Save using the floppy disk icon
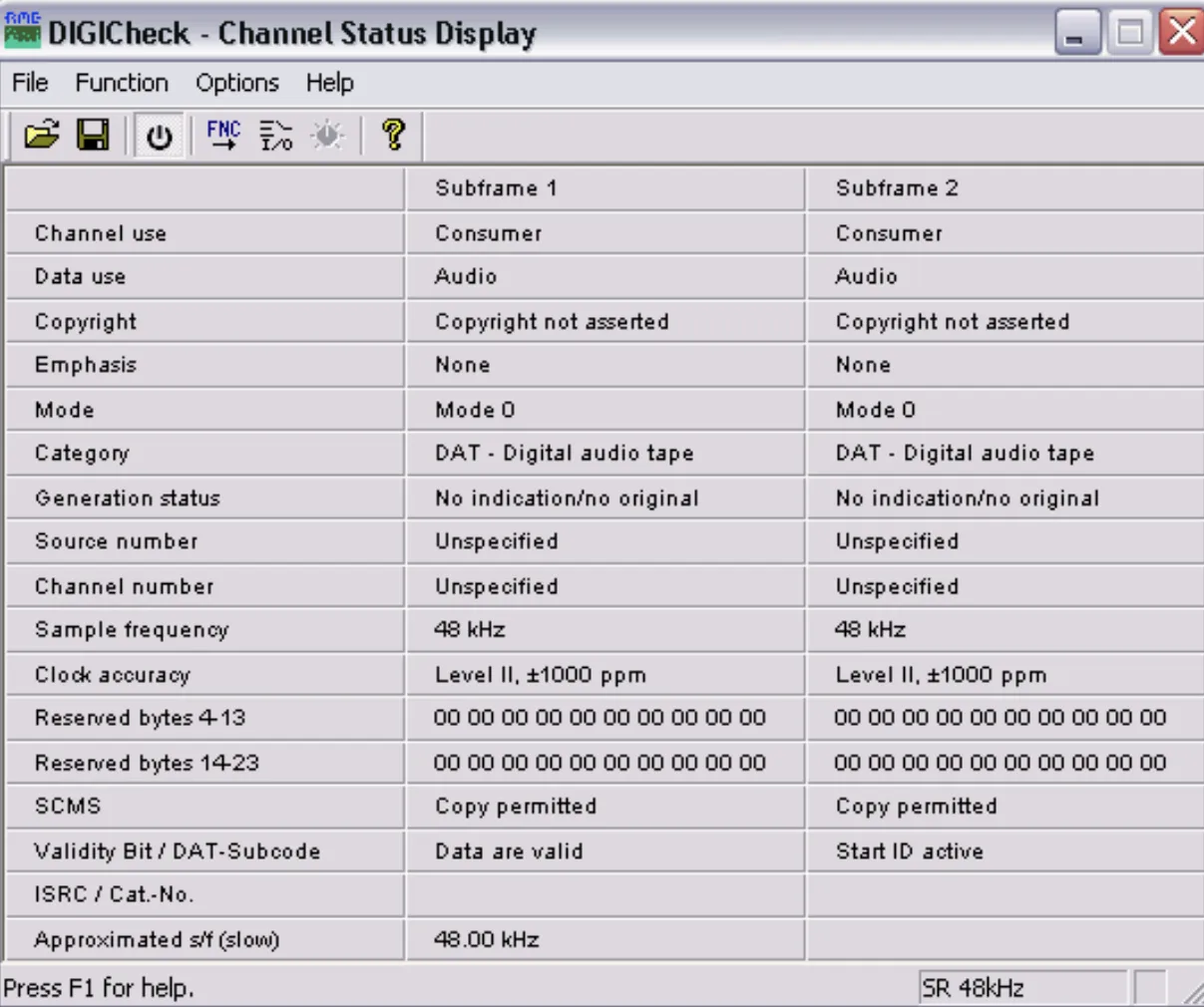 [93, 135]
